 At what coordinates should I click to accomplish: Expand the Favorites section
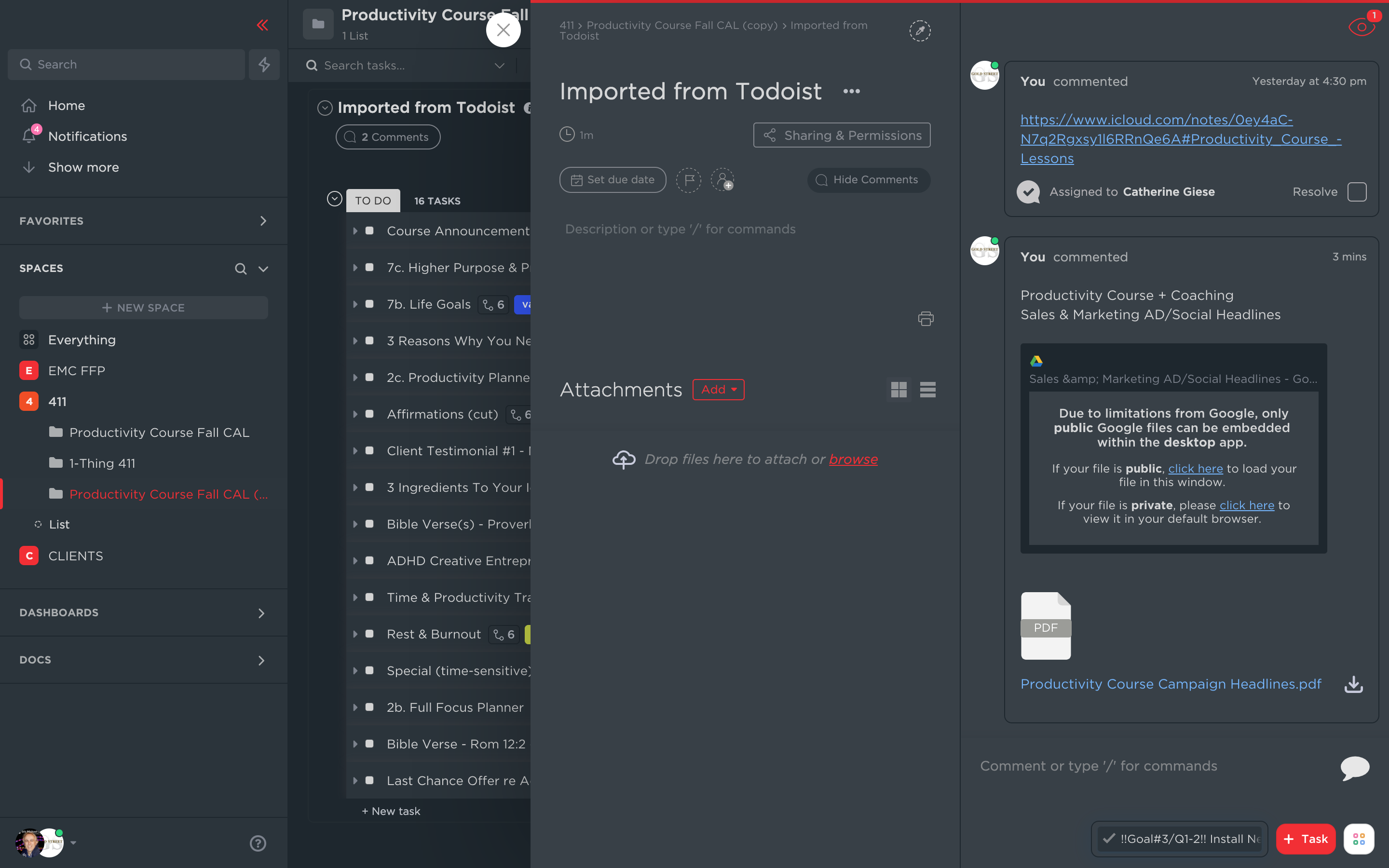[263, 221]
